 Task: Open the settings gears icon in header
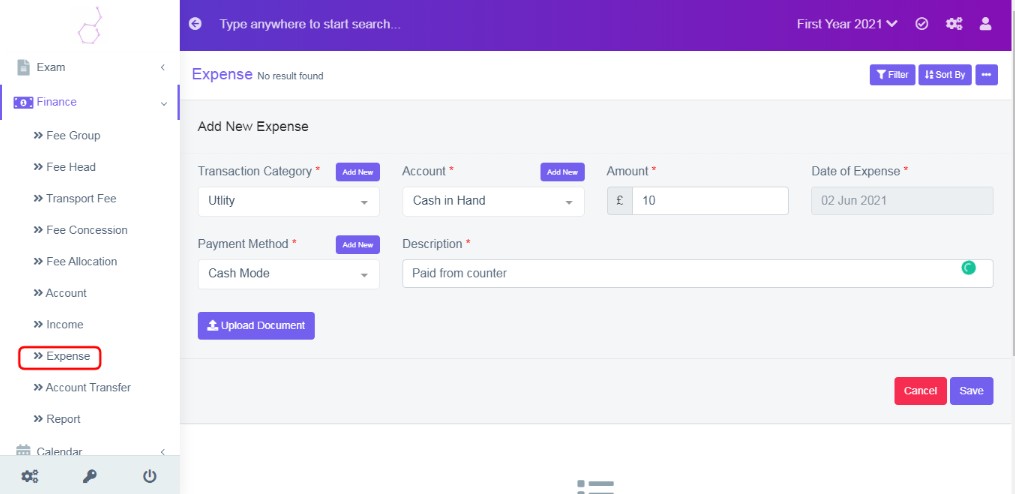954,24
